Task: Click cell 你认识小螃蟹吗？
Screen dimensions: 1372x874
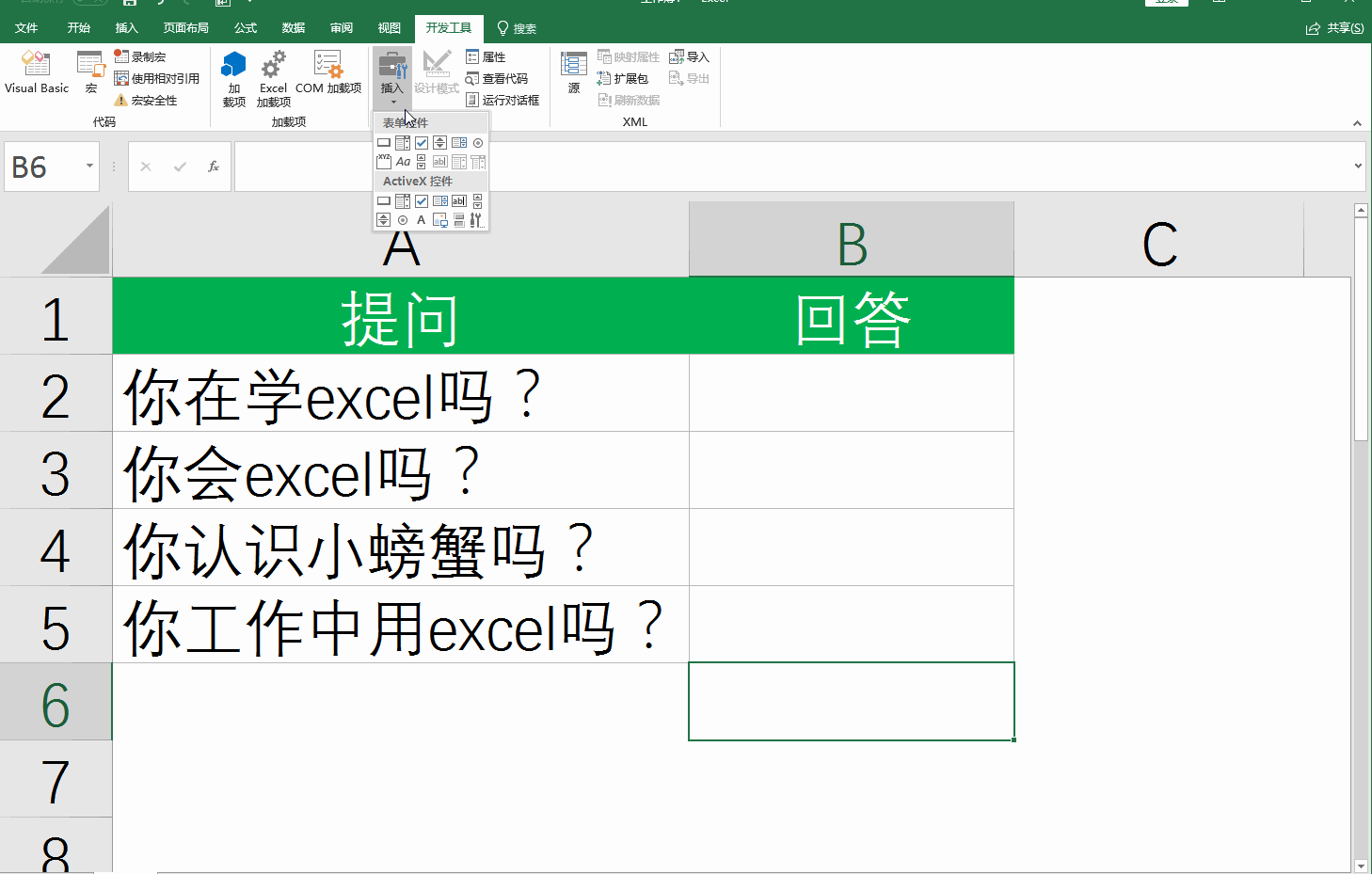Action: point(401,548)
